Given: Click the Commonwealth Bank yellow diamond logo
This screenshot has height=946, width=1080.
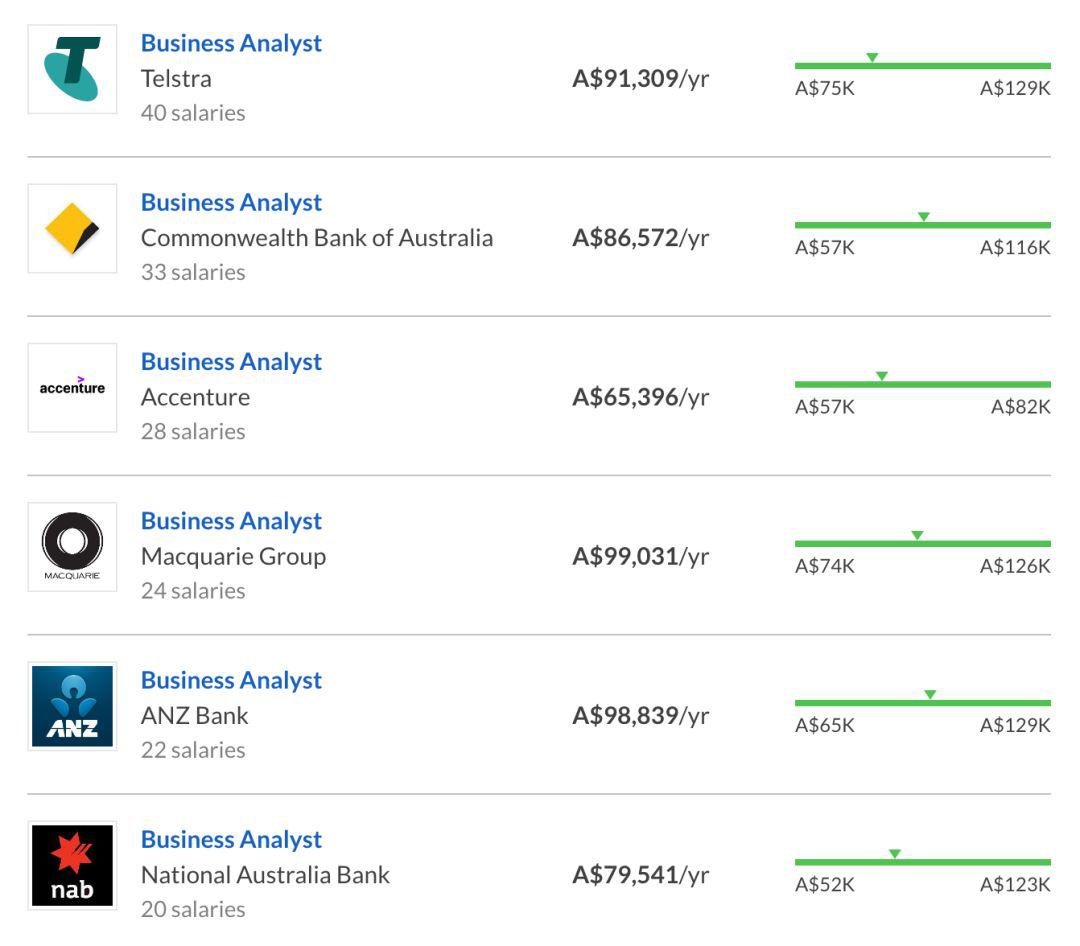Looking at the screenshot, I should [x=72, y=229].
